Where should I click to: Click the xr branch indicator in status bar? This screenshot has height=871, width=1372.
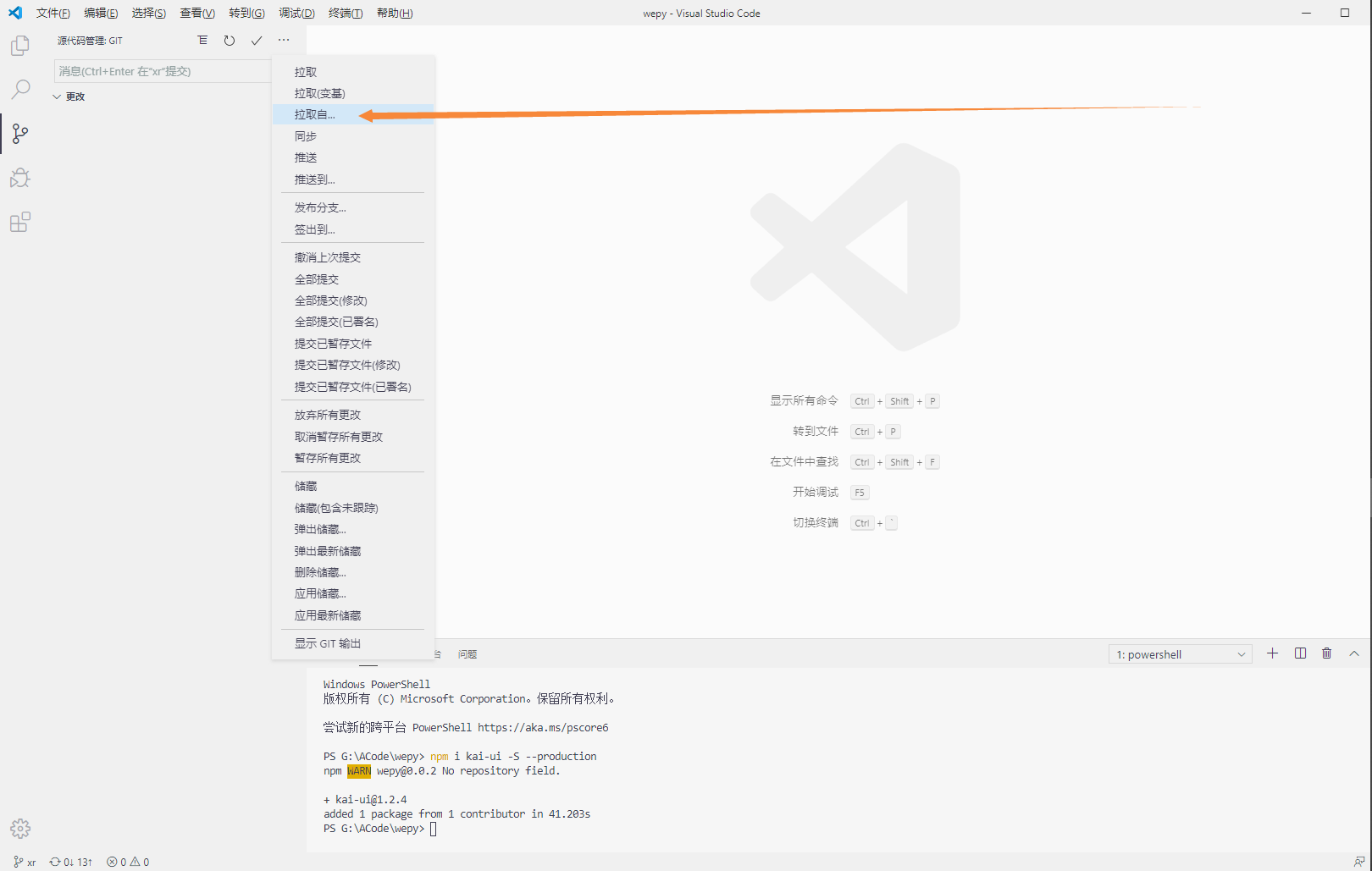coord(24,861)
